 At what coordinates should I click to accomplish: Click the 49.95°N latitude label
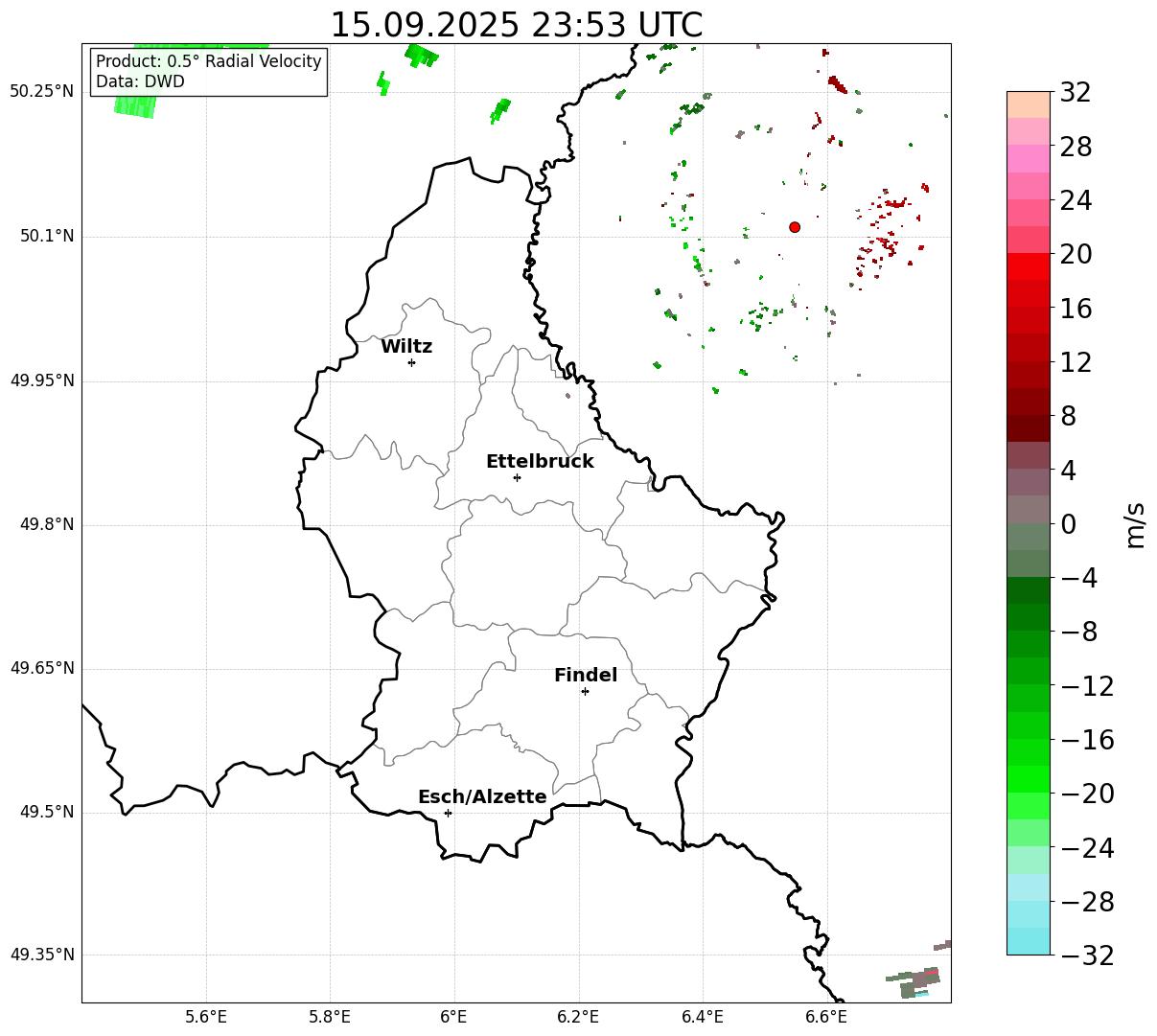coord(42,380)
